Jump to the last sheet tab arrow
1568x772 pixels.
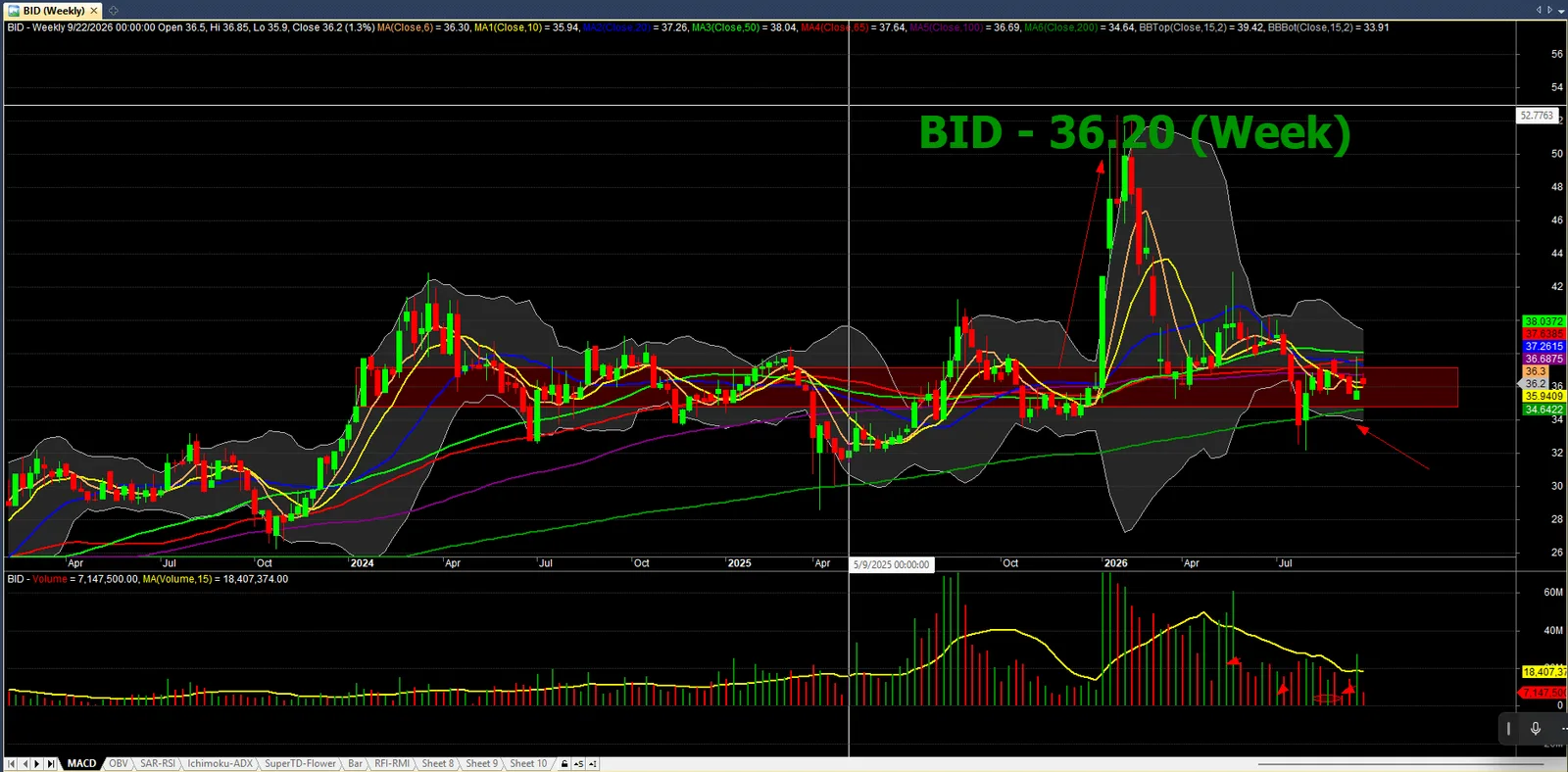click(51, 764)
